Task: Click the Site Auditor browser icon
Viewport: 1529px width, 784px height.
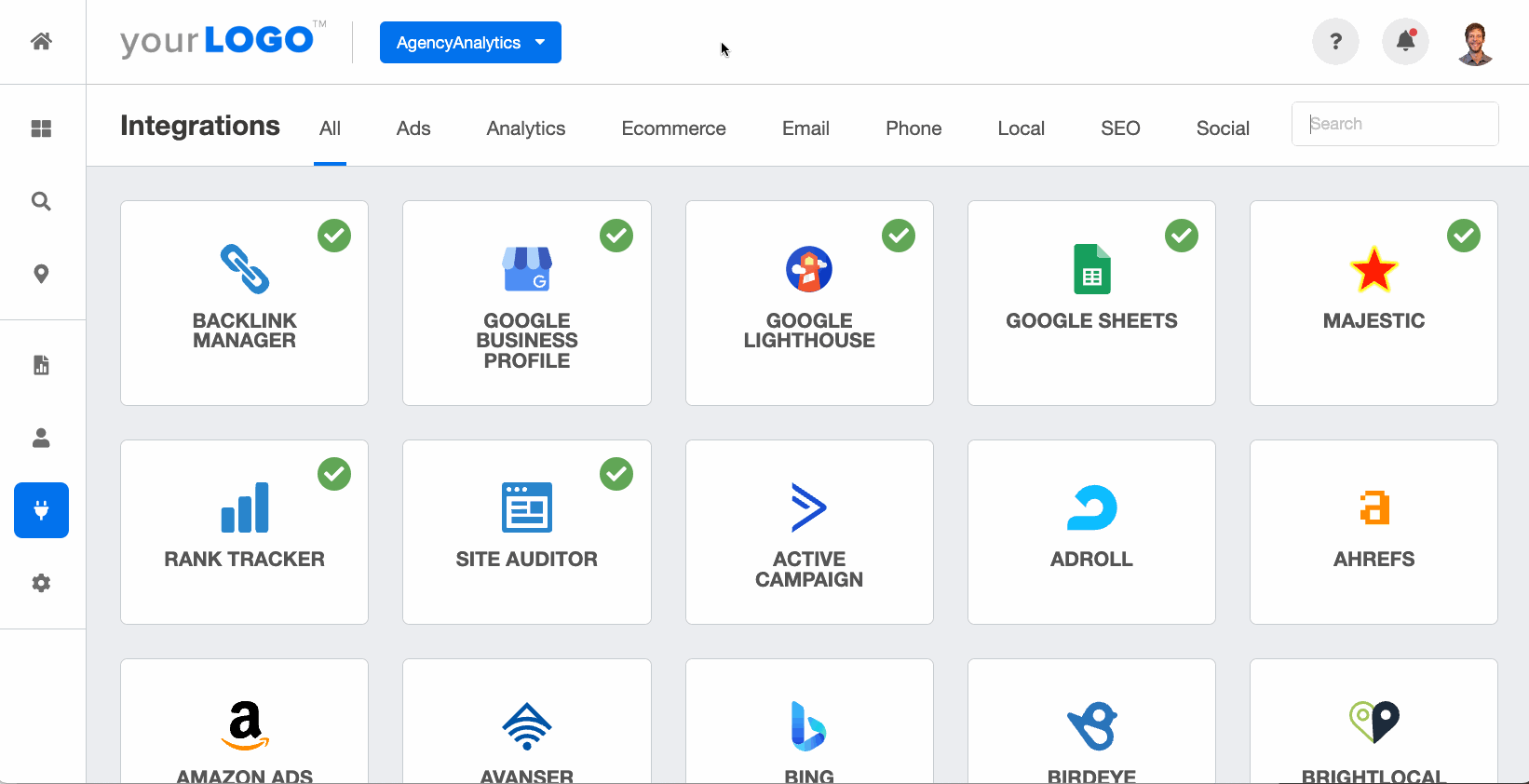Action: (x=527, y=507)
